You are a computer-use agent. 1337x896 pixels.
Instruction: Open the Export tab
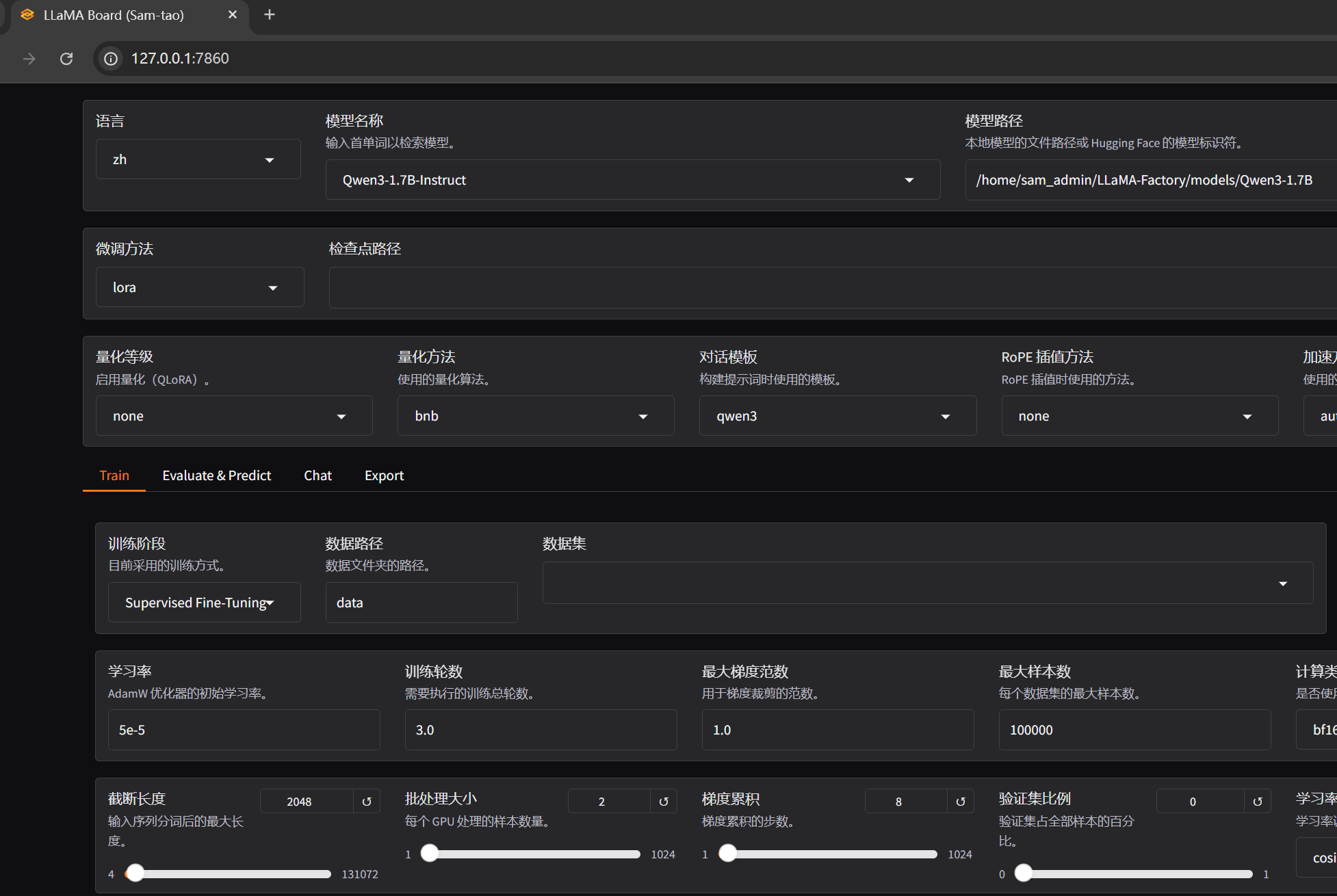pos(384,475)
